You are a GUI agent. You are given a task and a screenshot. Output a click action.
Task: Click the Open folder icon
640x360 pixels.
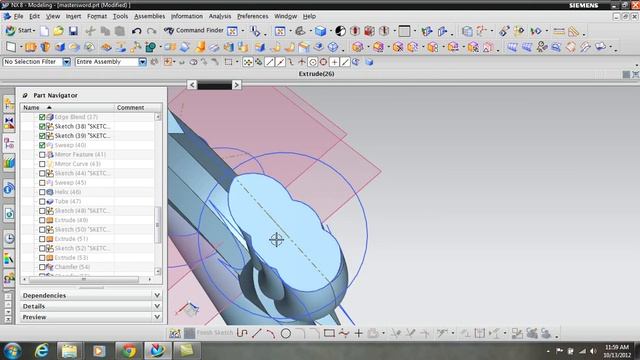(59, 31)
